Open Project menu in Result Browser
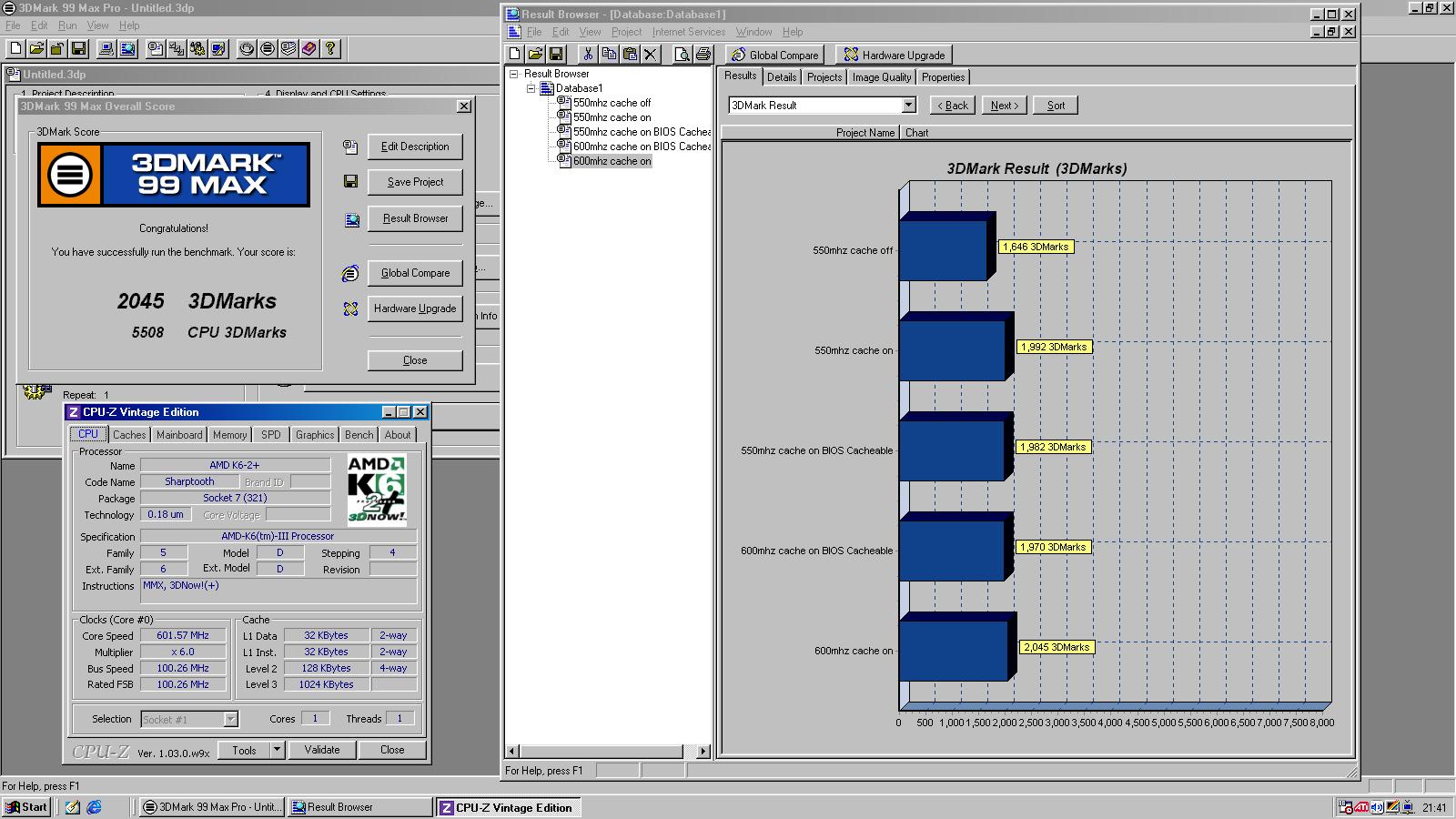This screenshot has height=819, width=1456. 626,32
